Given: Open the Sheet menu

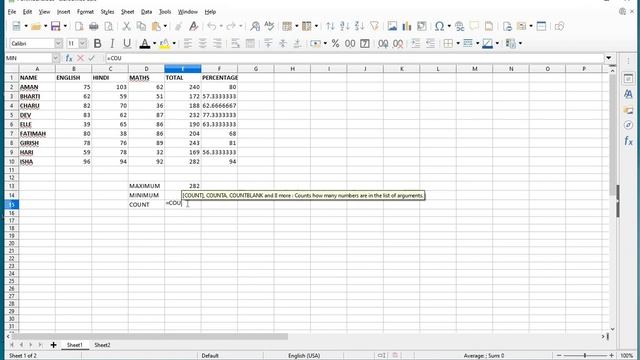Looking at the screenshot, I should point(127,12).
